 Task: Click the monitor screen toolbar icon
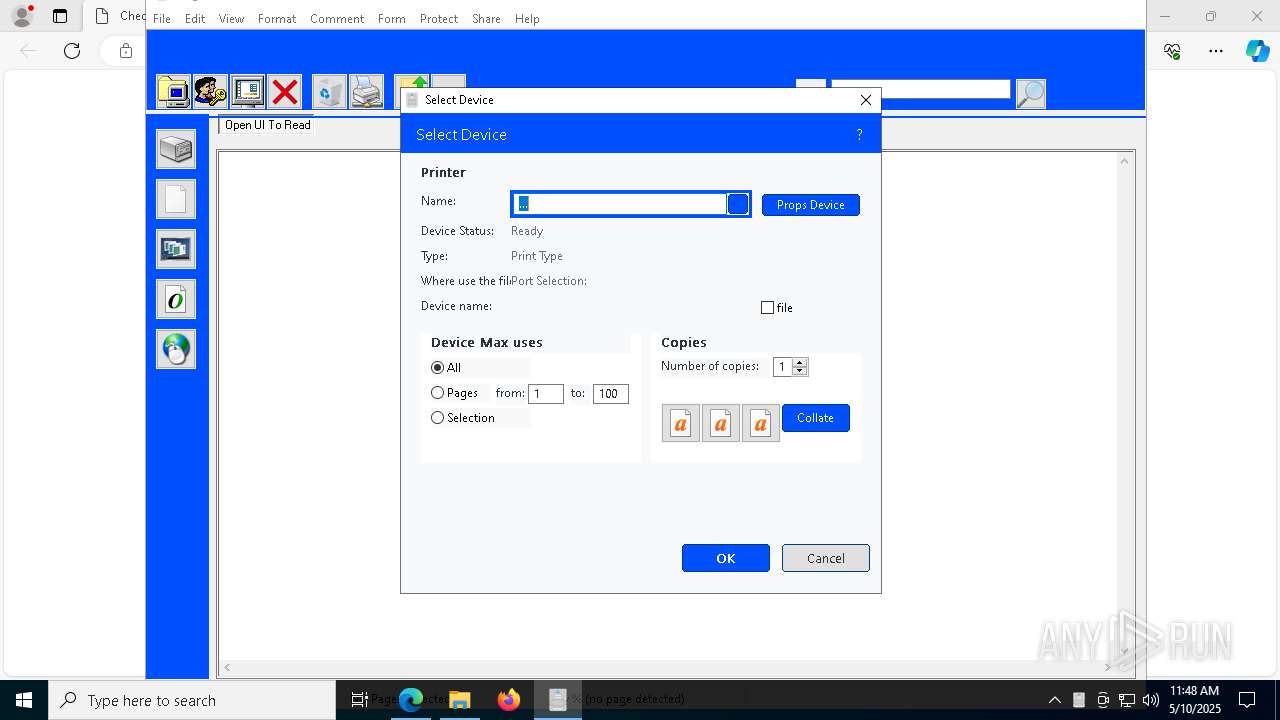point(247,92)
